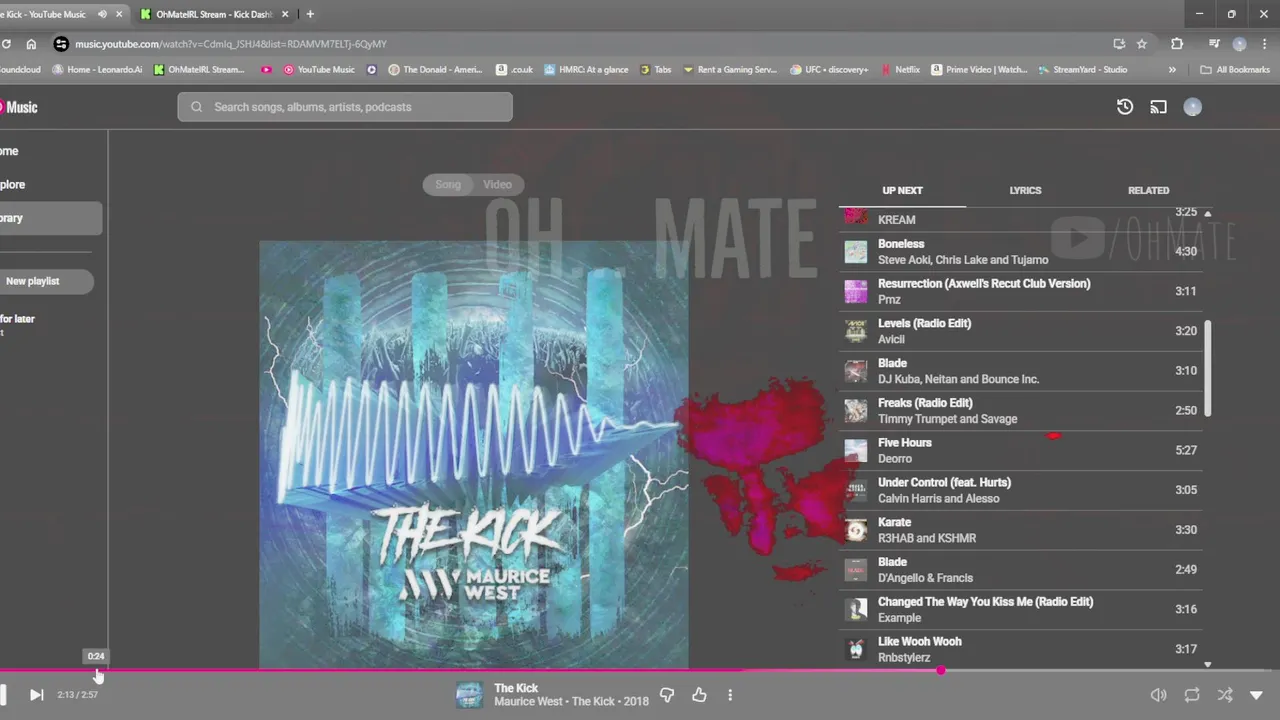Play Levels (Radio Edit) by Avicii
Image resolution: width=1280 pixels, height=720 pixels.
tap(1020, 331)
